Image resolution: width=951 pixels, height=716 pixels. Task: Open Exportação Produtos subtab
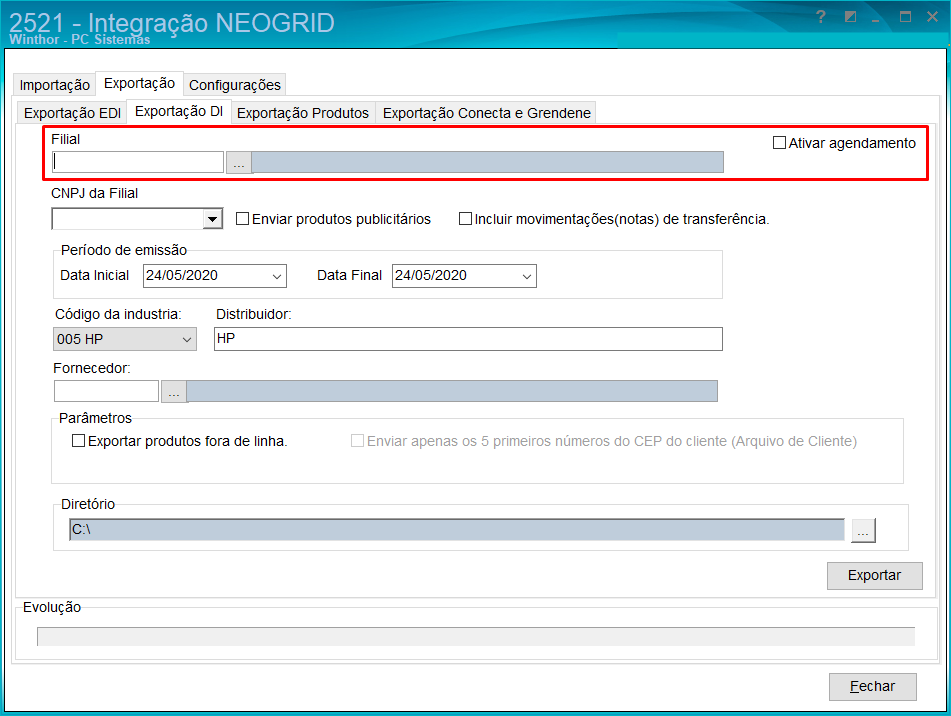[x=303, y=113]
